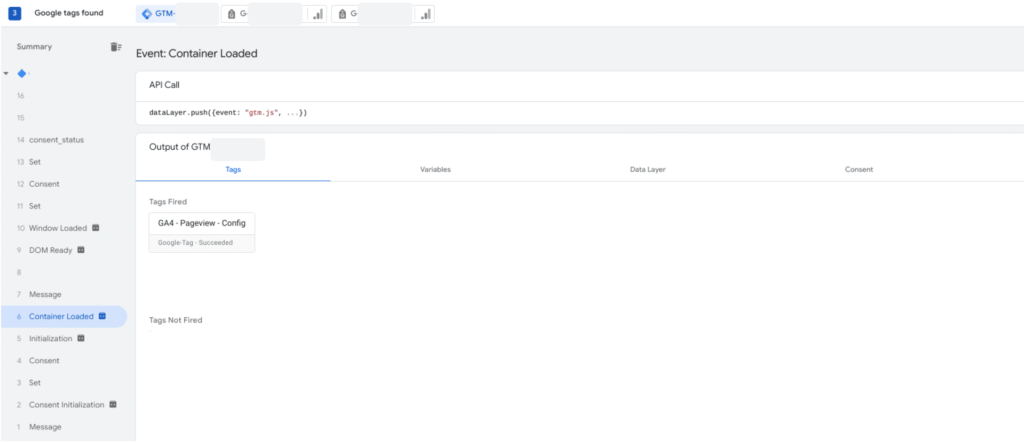1024x443 pixels.
Task: Click the 'Tags Not Fired' label
Action: [x=176, y=320]
